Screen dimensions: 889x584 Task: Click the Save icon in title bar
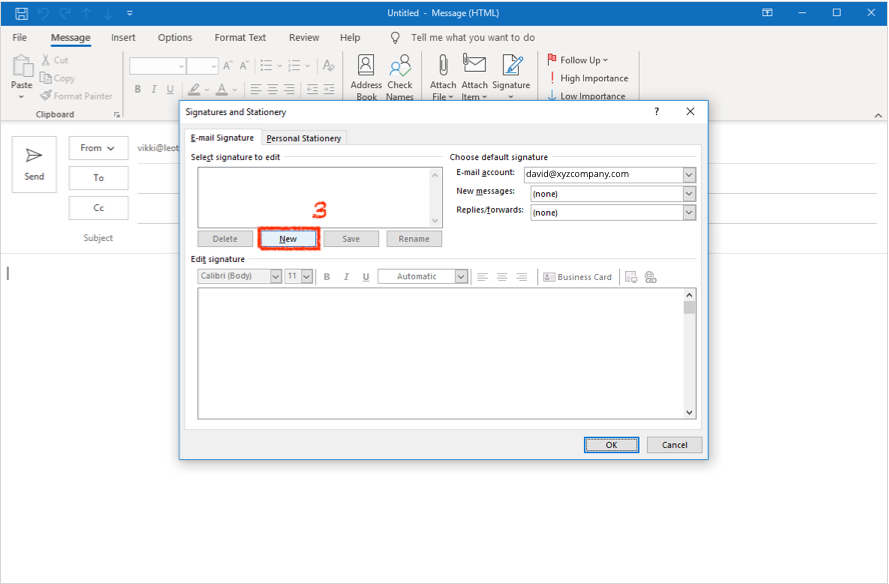pyautogui.click(x=21, y=13)
